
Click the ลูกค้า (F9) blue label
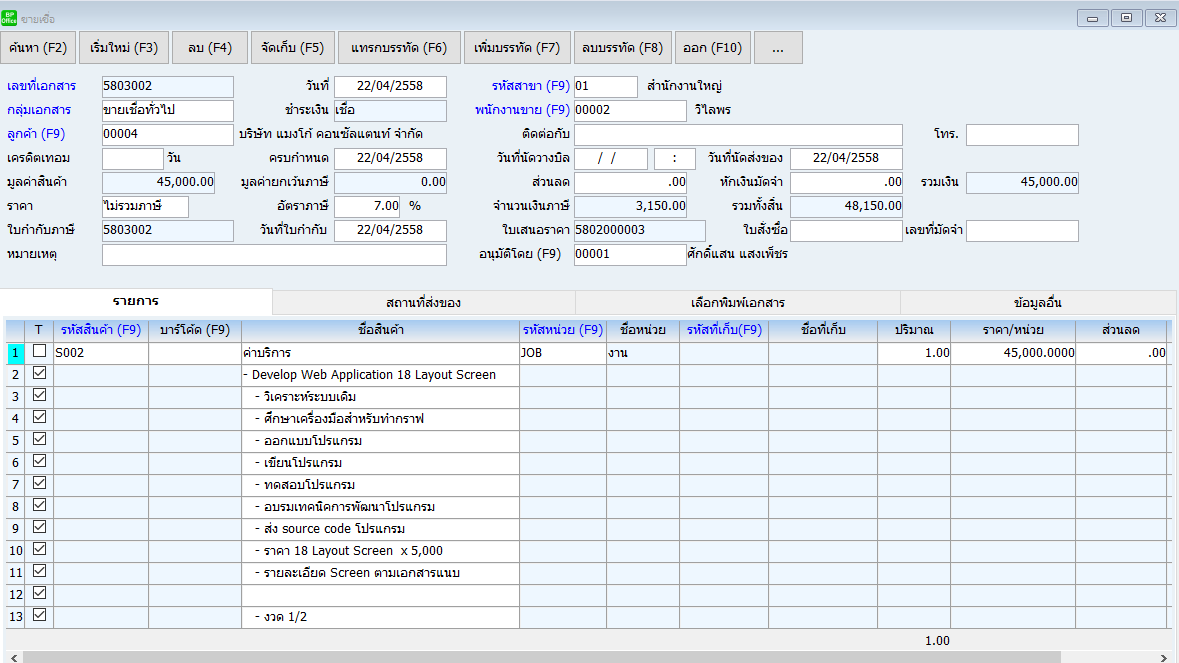pos(36,134)
